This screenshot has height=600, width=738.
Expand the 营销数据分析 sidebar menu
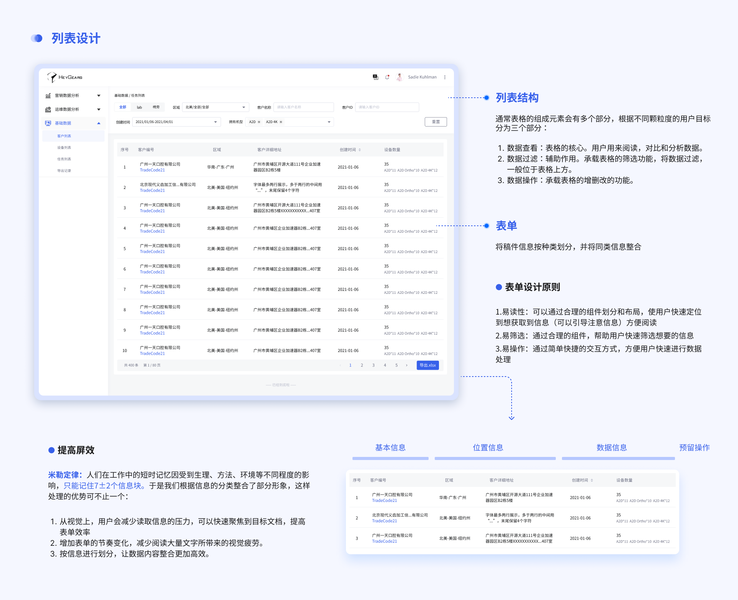click(99, 96)
